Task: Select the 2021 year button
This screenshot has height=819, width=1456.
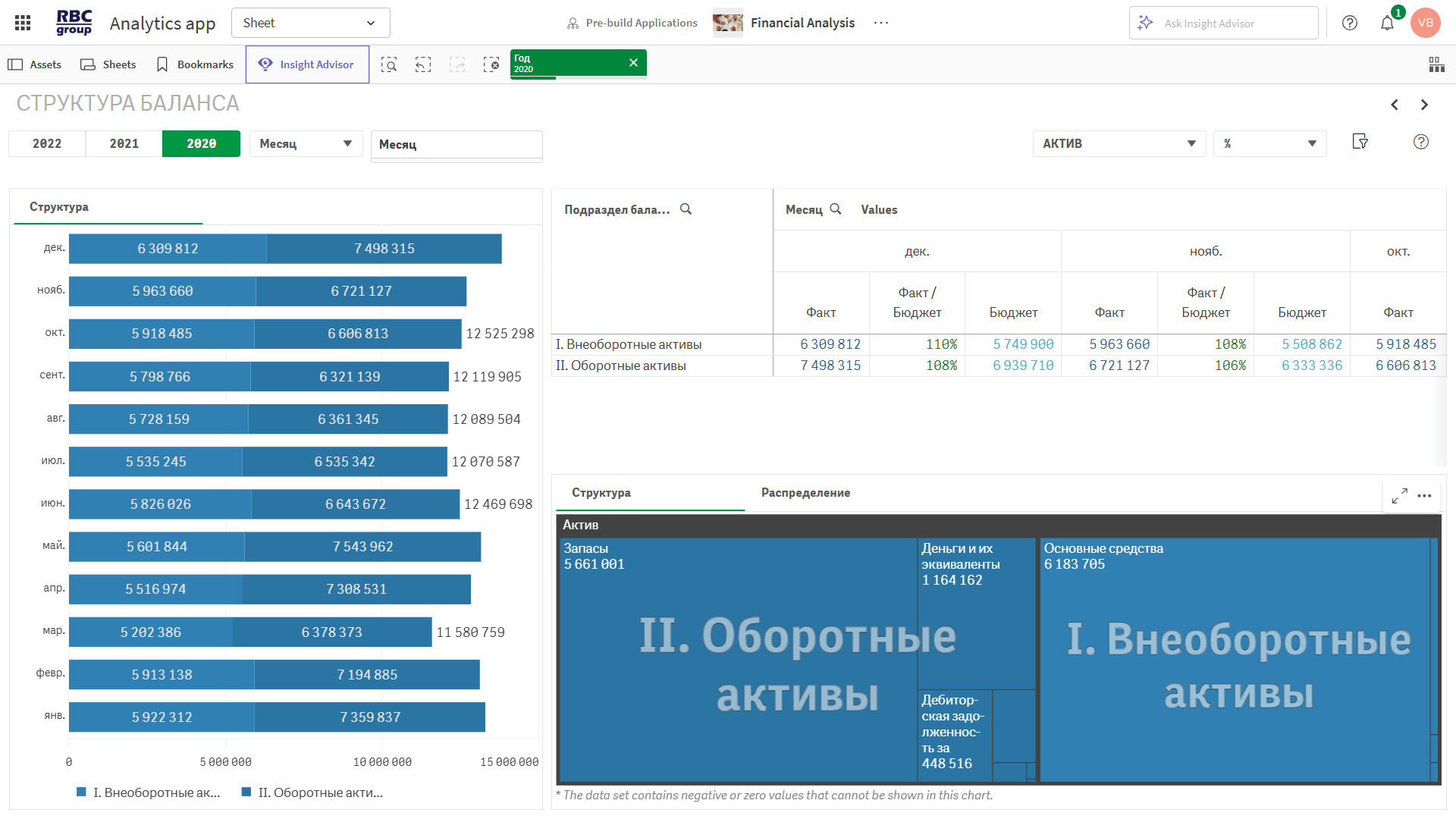Action: [x=124, y=143]
